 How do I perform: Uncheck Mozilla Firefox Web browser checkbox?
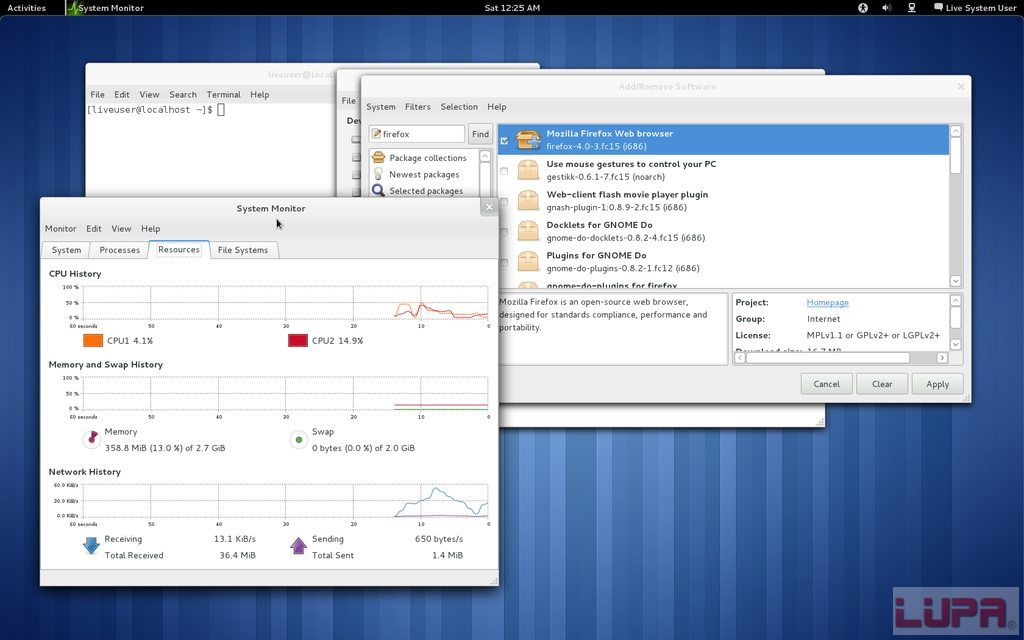click(x=504, y=140)
